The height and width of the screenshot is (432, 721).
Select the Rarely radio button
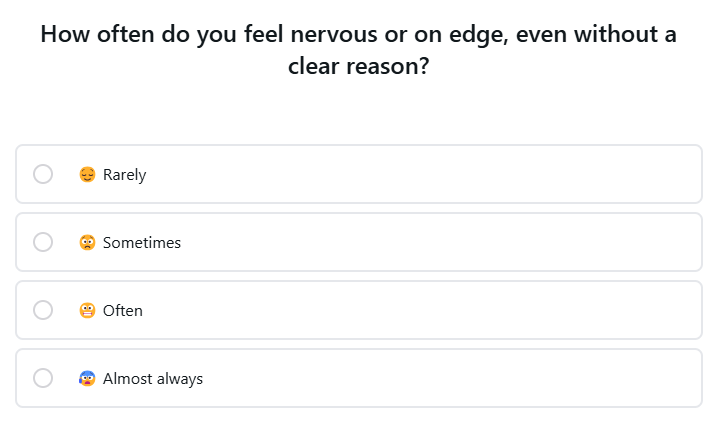(43, 175)
